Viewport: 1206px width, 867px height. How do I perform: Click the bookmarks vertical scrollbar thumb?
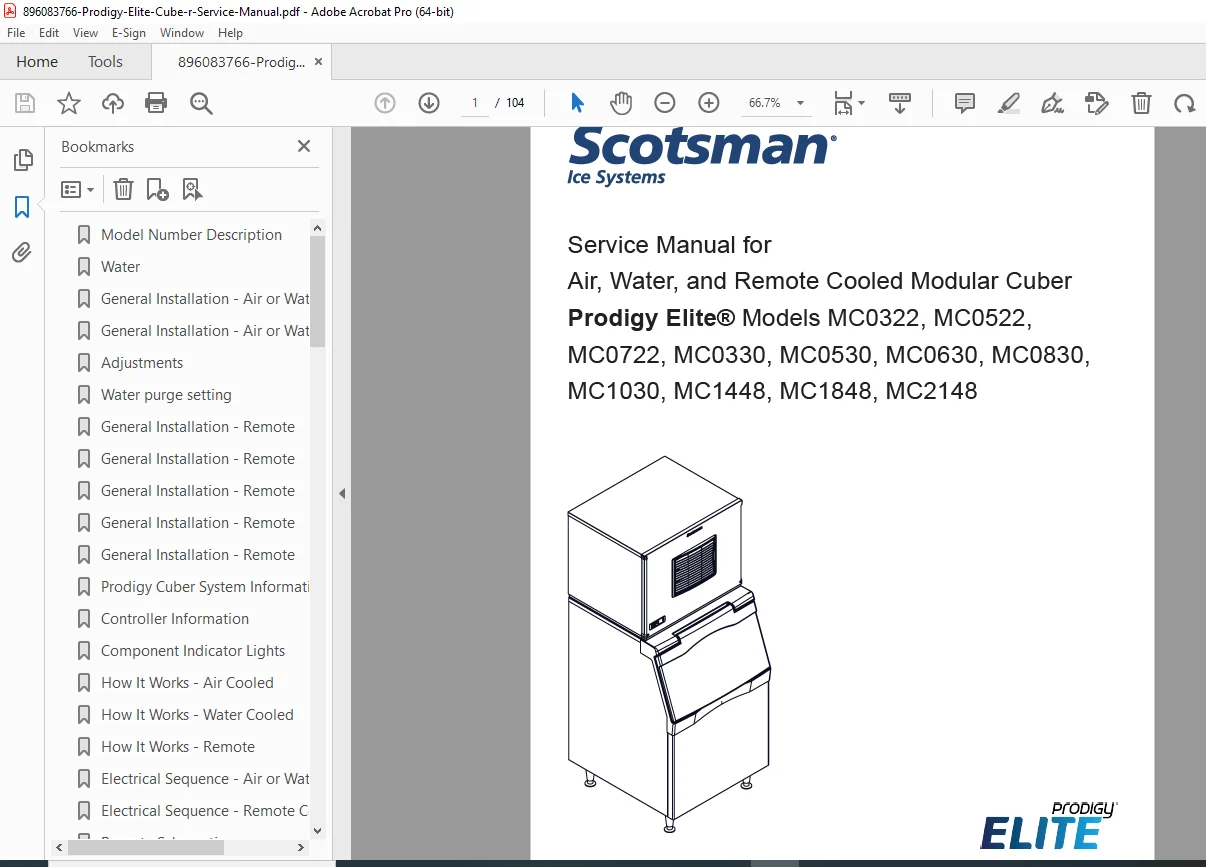[x=318, y=291]
